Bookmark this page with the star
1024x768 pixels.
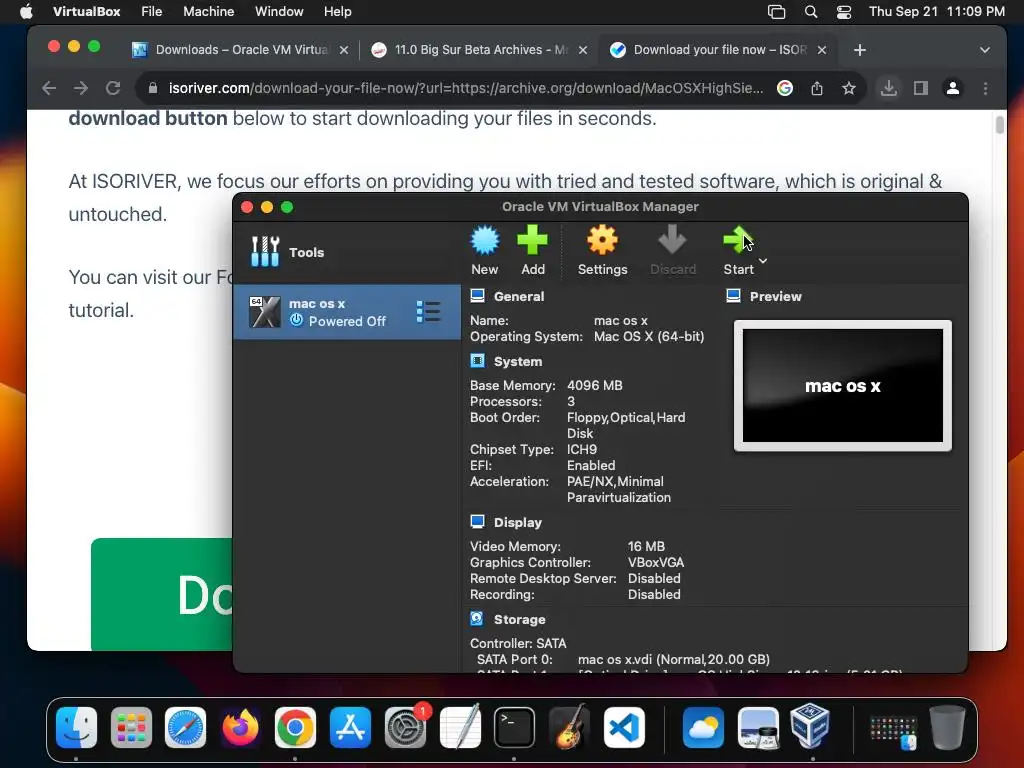(x=848, y=88)
